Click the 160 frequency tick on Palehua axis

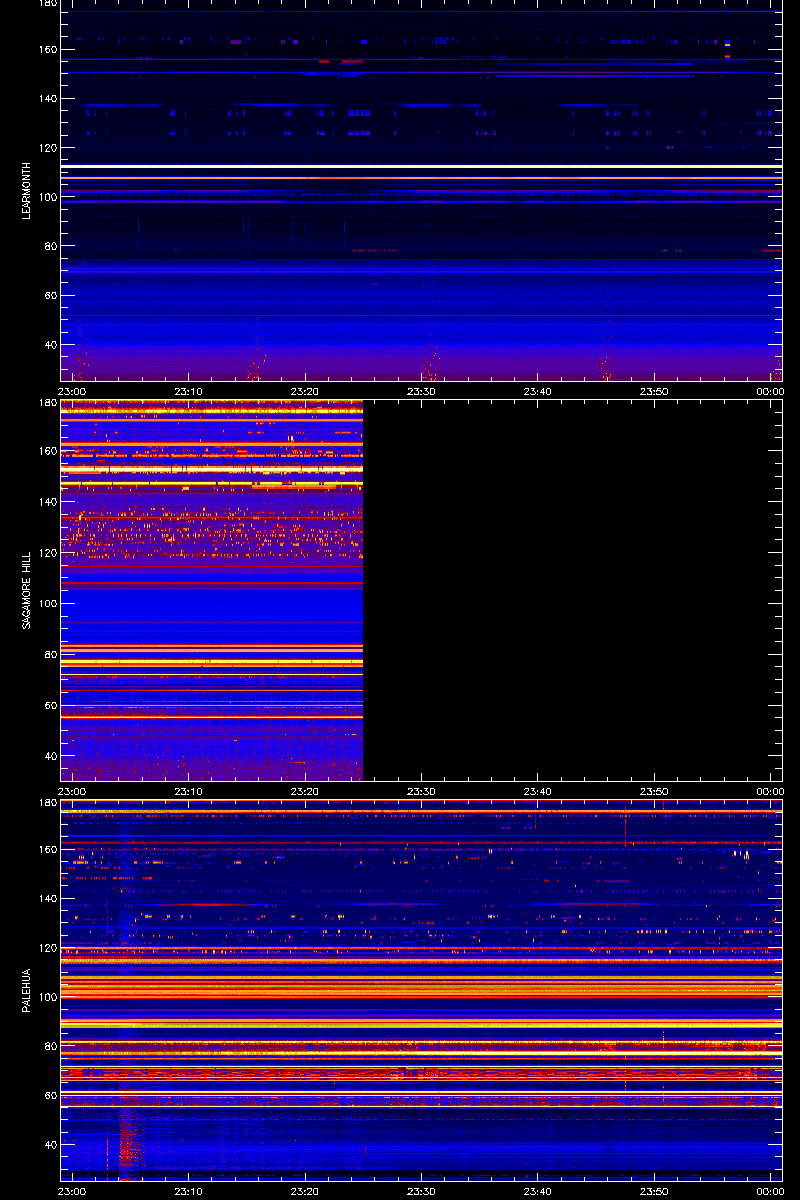(48, 850)
